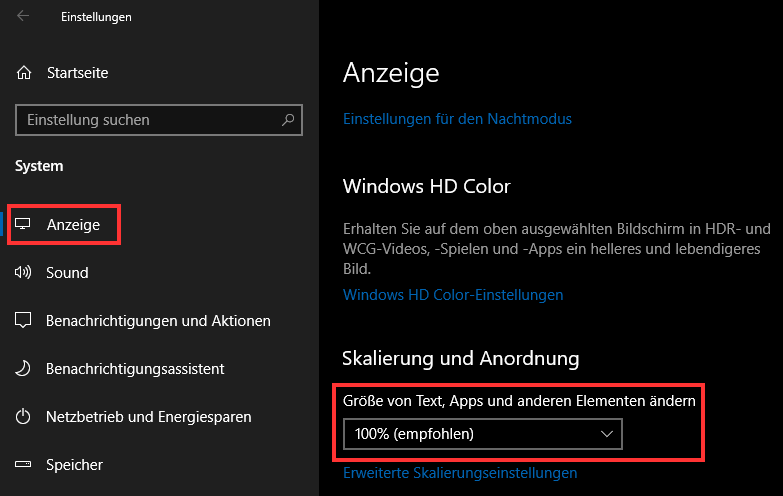Viewport: 783px width, 496px height.
Task: Go to Startseite
Action: (77, 73)
